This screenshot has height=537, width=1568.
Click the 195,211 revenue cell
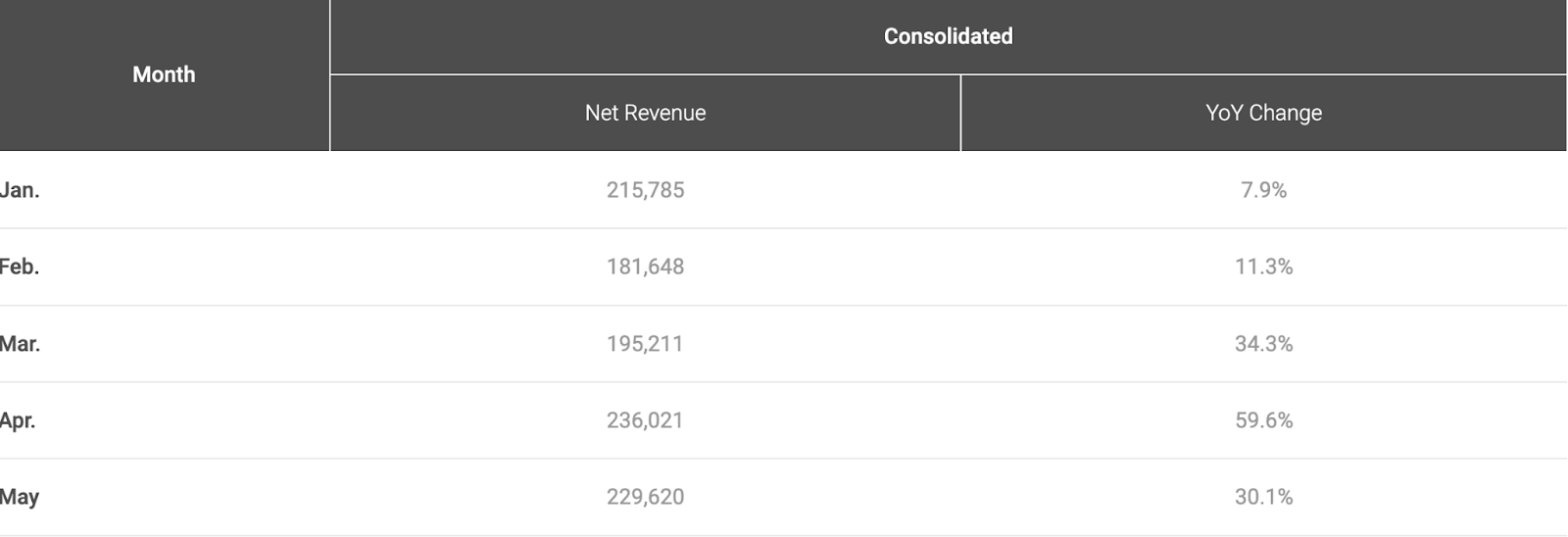point(645,344)
